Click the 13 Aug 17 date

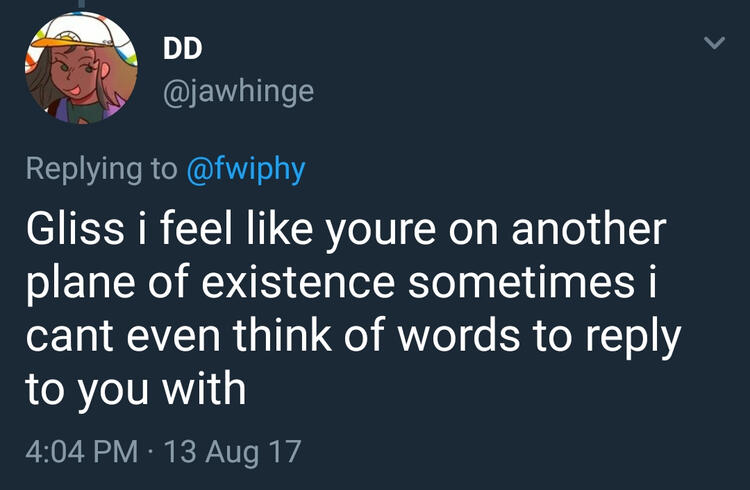[x=231, y=449]
